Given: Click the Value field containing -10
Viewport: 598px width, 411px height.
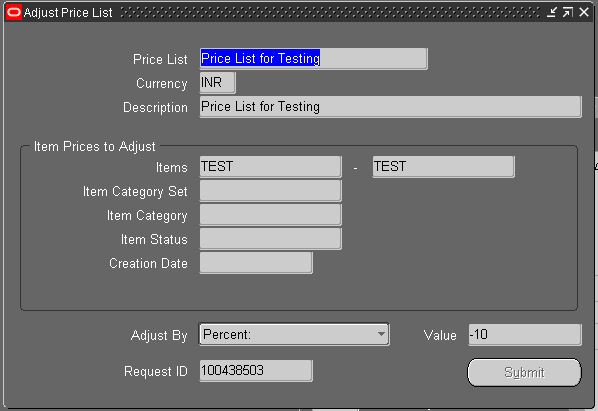Looking at the screenshot, I should click(525, 335).
